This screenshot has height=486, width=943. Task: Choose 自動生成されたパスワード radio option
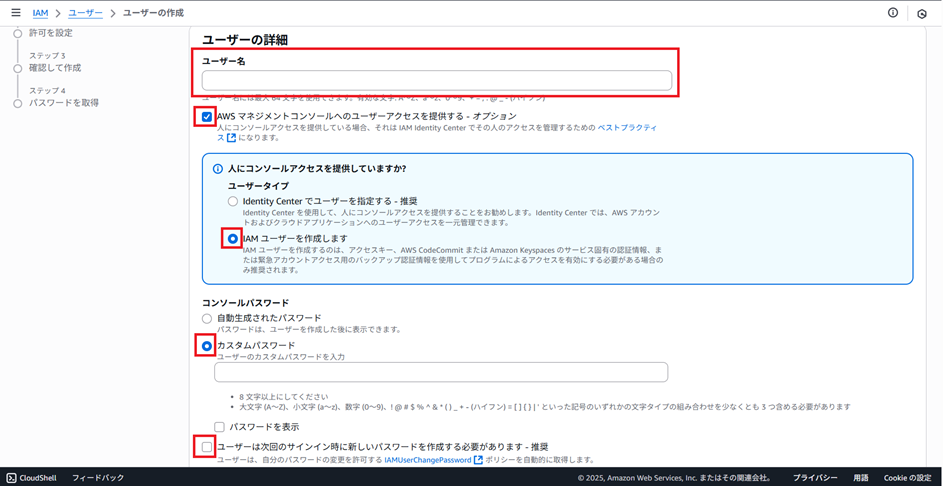(207, 318)
